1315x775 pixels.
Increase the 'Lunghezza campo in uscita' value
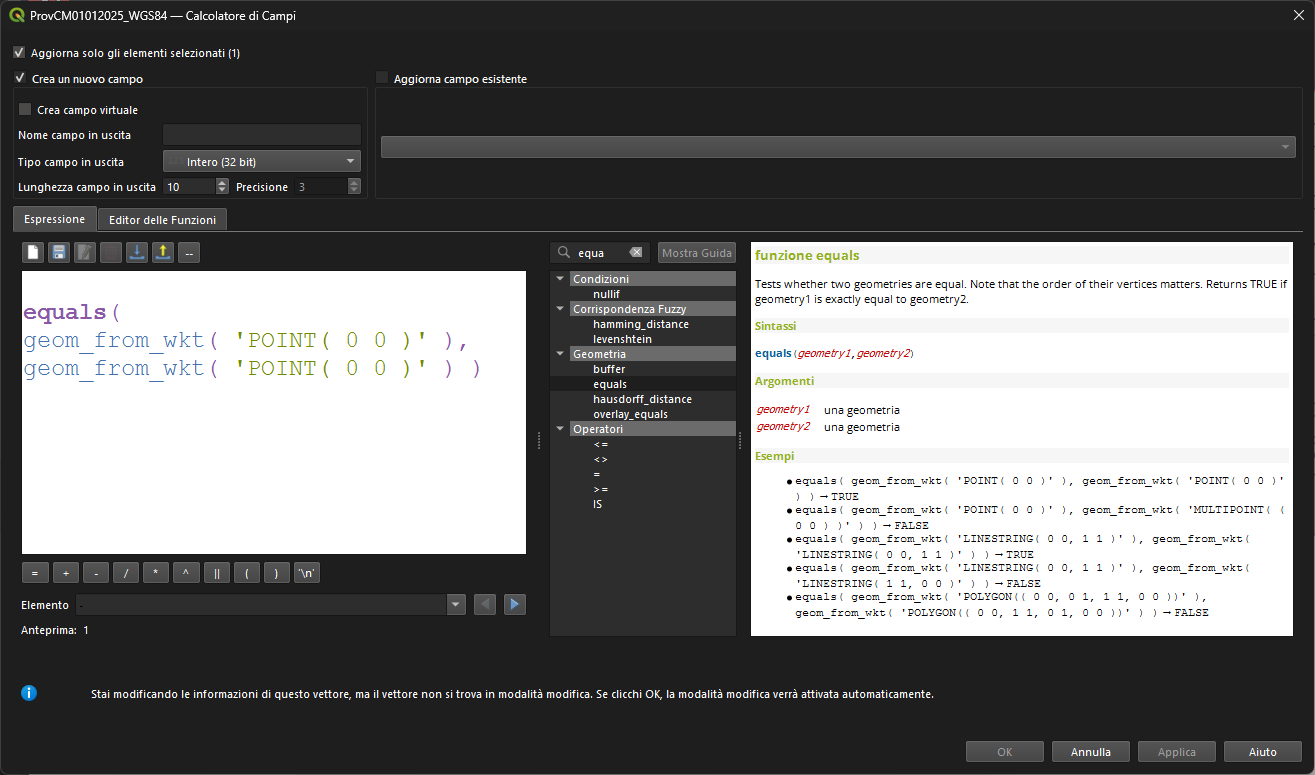pos(222,183)
